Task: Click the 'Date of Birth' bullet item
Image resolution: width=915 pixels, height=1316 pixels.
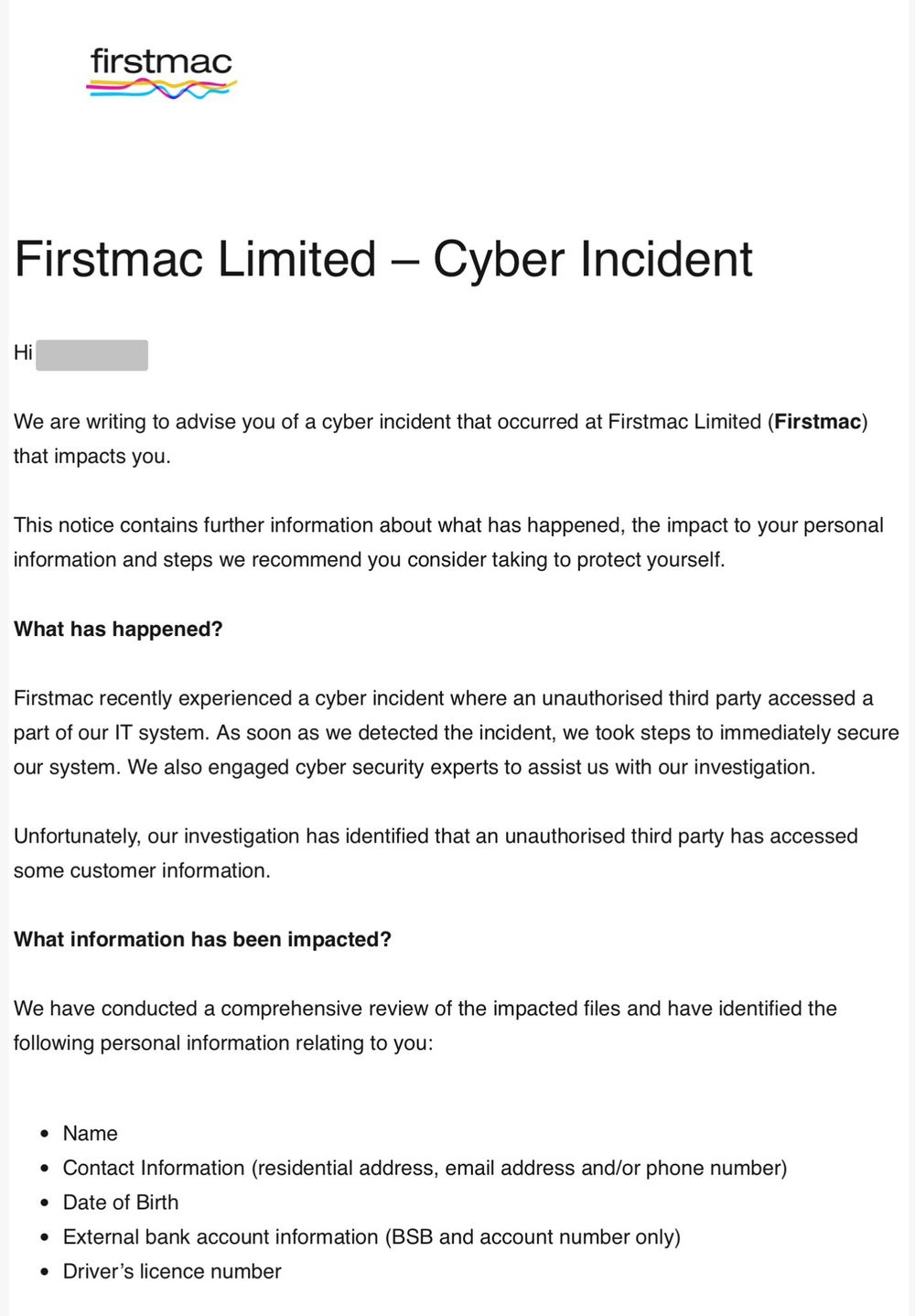Action: (x=121, y=1203)
